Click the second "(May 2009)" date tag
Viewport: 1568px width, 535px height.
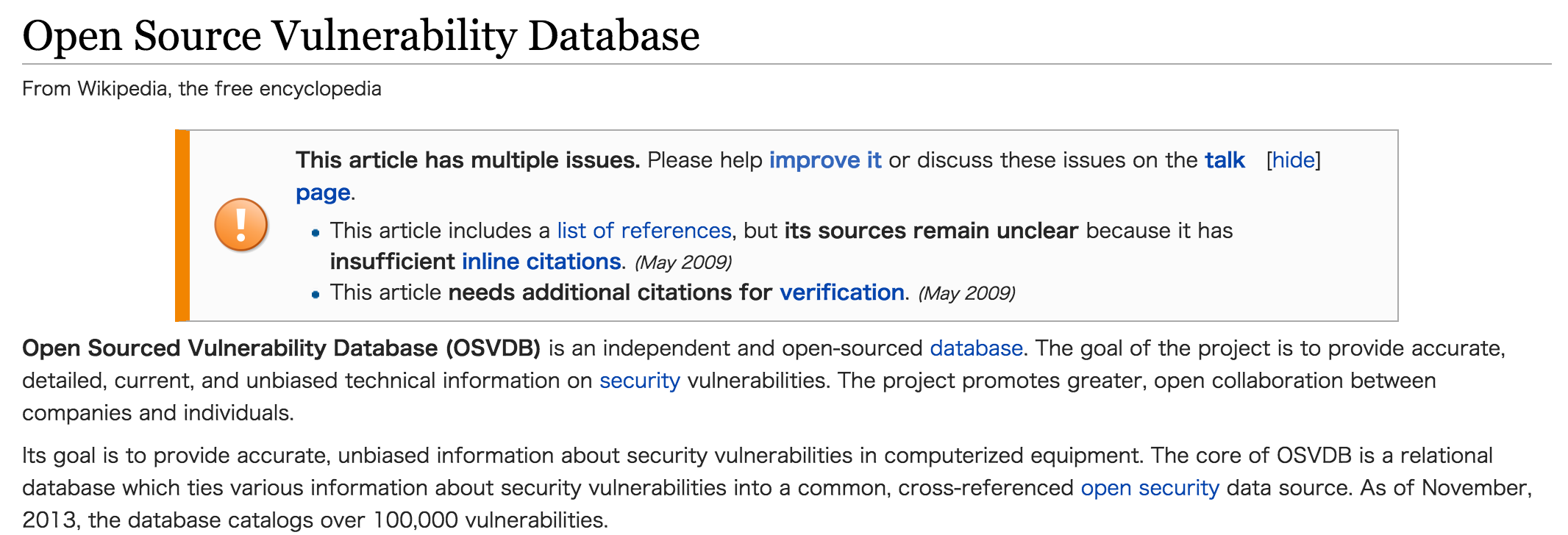point(966,293)
